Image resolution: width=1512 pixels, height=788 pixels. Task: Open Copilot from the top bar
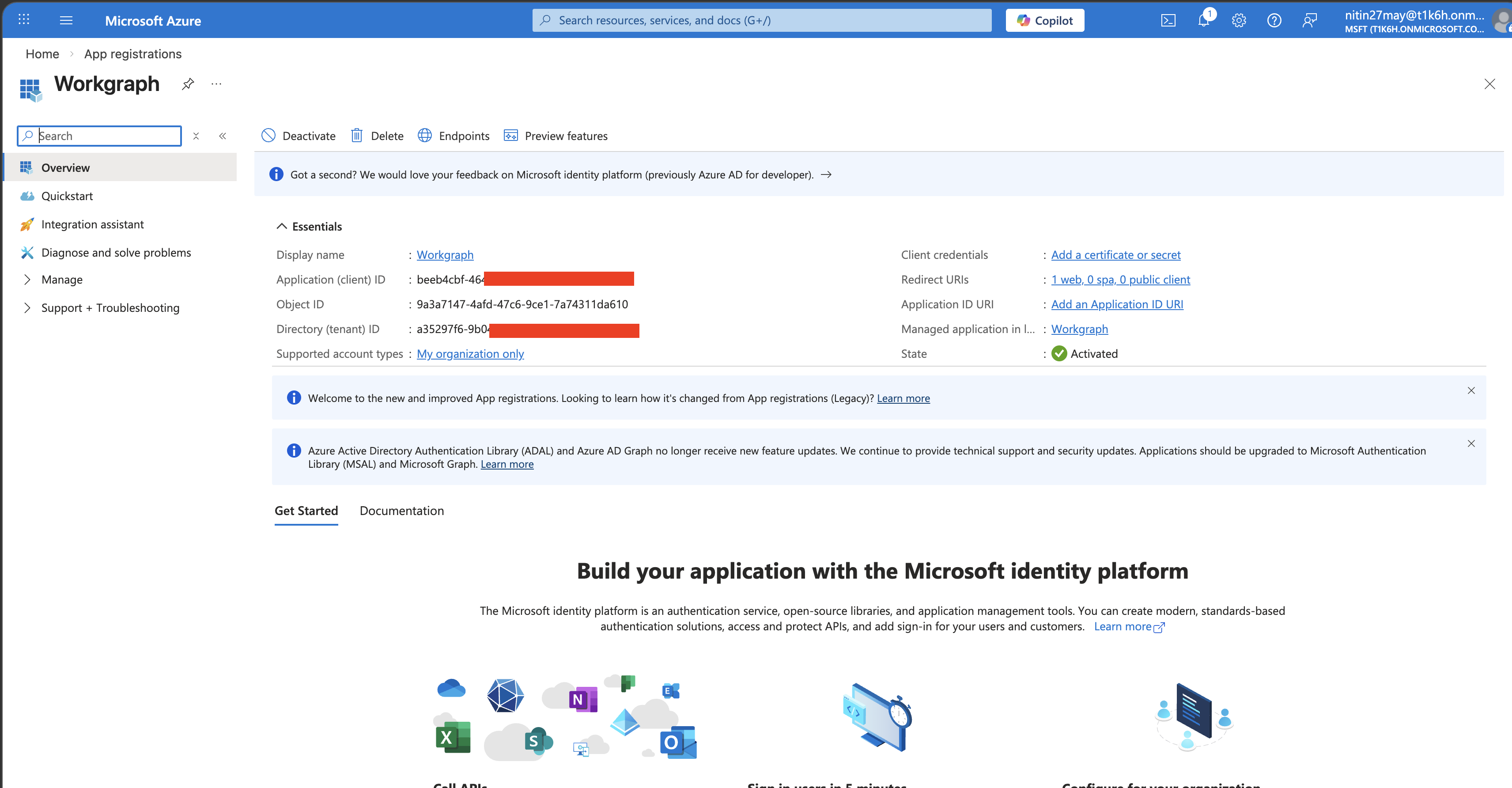tap(1045, 20)
